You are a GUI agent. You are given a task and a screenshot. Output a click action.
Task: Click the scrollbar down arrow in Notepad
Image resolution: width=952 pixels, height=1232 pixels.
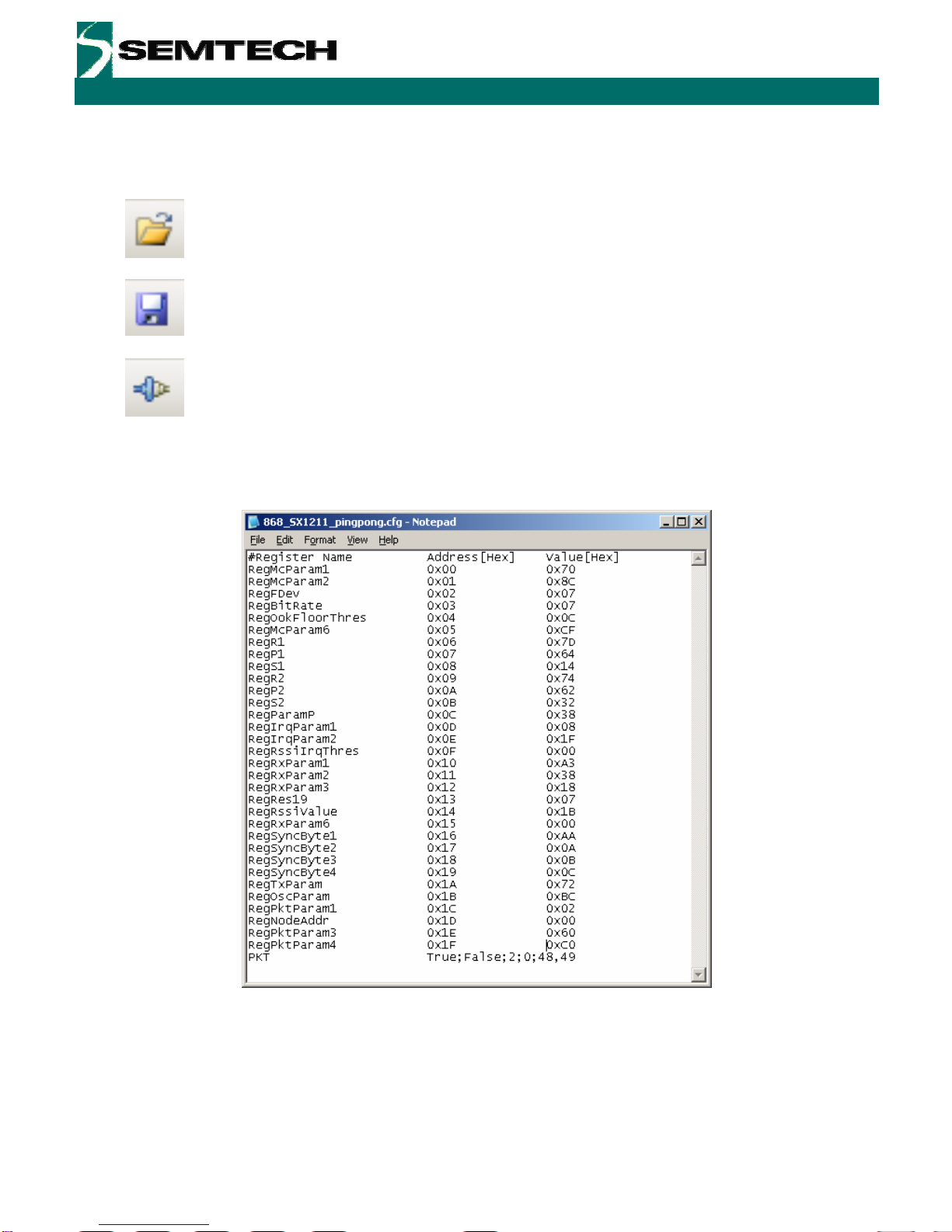[699, 975]
